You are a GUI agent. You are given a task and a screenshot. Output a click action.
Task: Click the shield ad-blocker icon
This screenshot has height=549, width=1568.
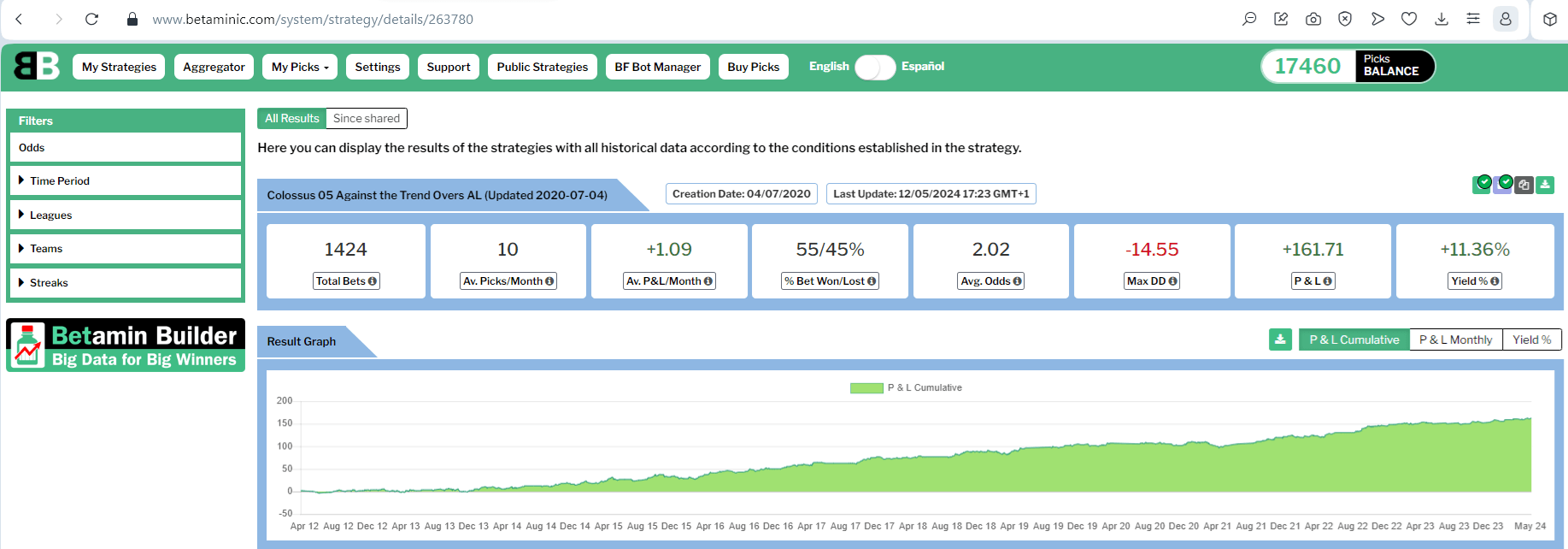(1345, 19)
